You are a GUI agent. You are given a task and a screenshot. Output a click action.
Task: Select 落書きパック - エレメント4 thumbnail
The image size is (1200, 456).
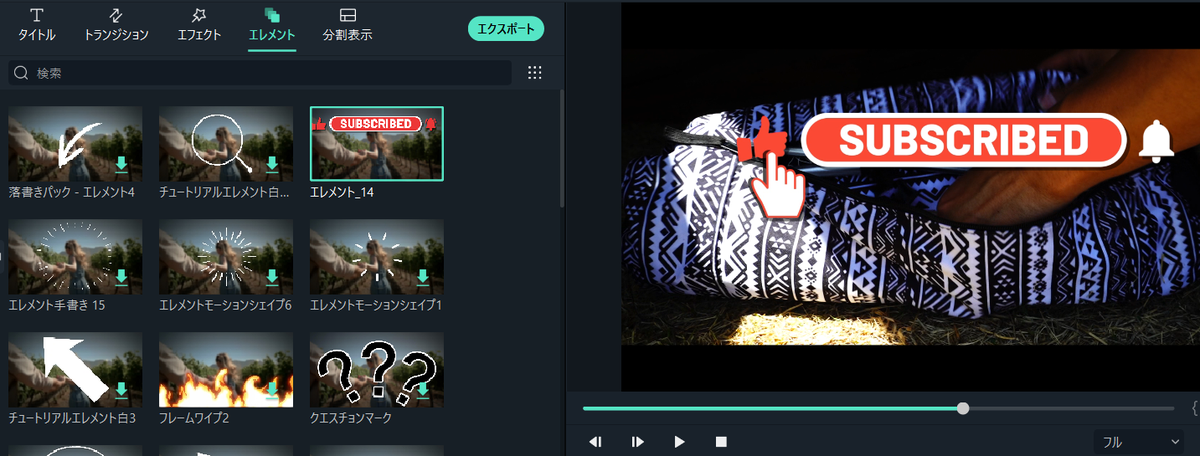75,144
